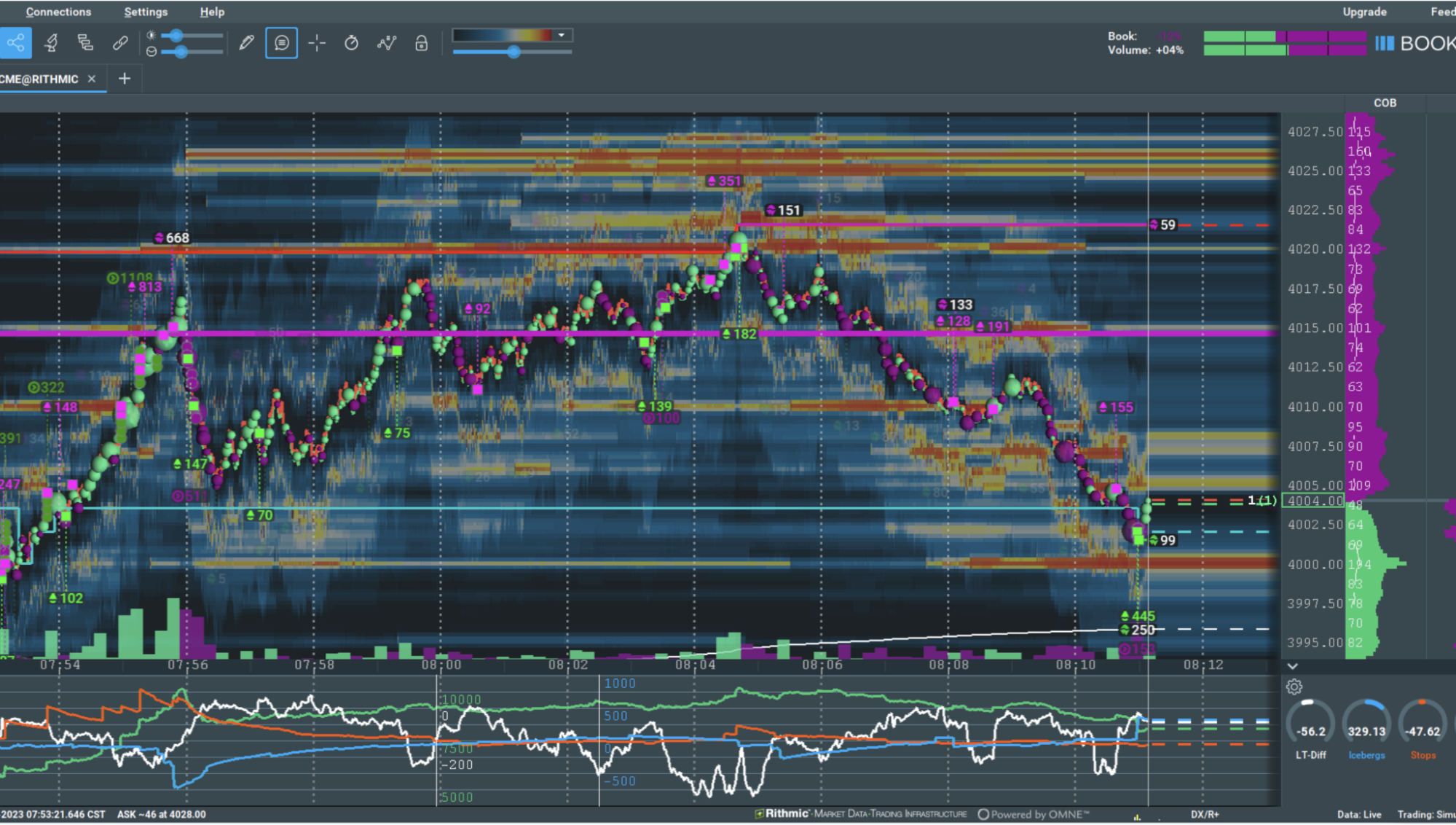Click the 4020.00 price axis label
This screenshot has width=1456, height=825.
[1315, 249]
